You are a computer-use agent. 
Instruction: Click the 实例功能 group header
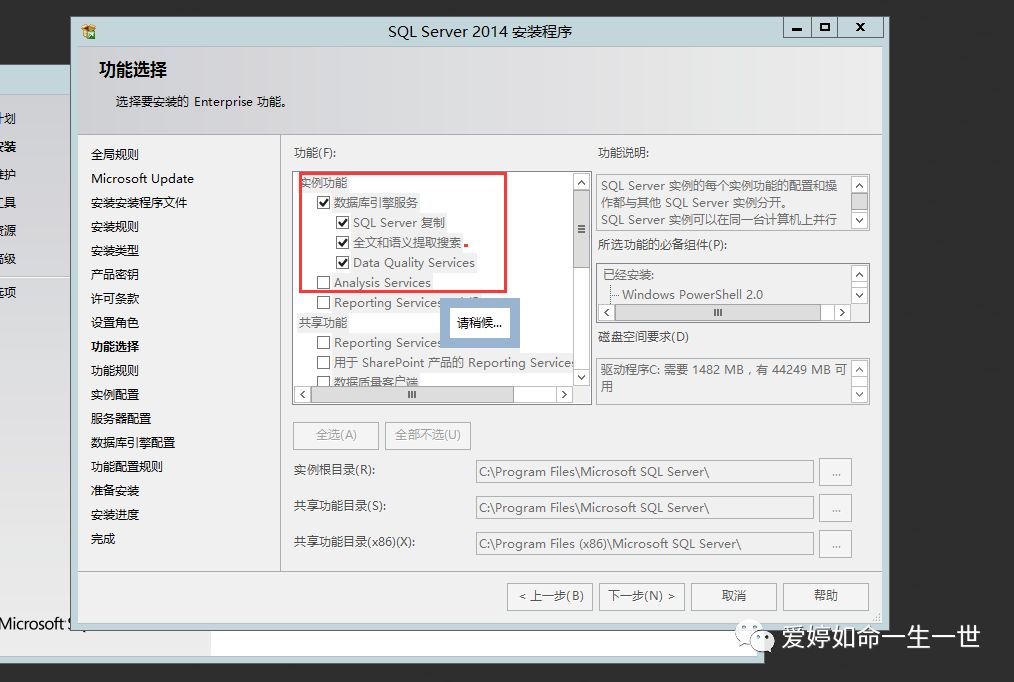(x=323, y=182)
